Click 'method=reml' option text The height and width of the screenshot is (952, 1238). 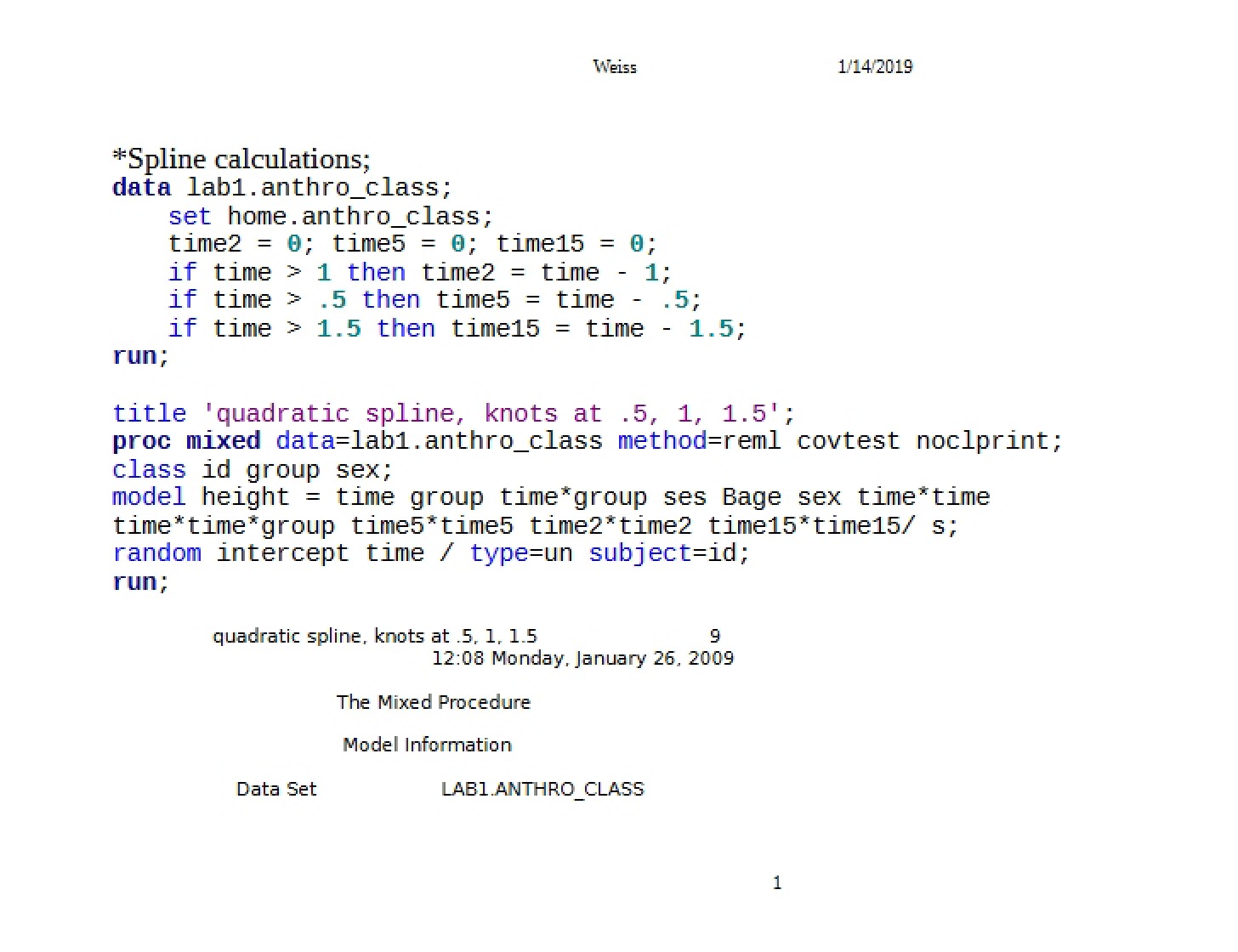point(699,441)
